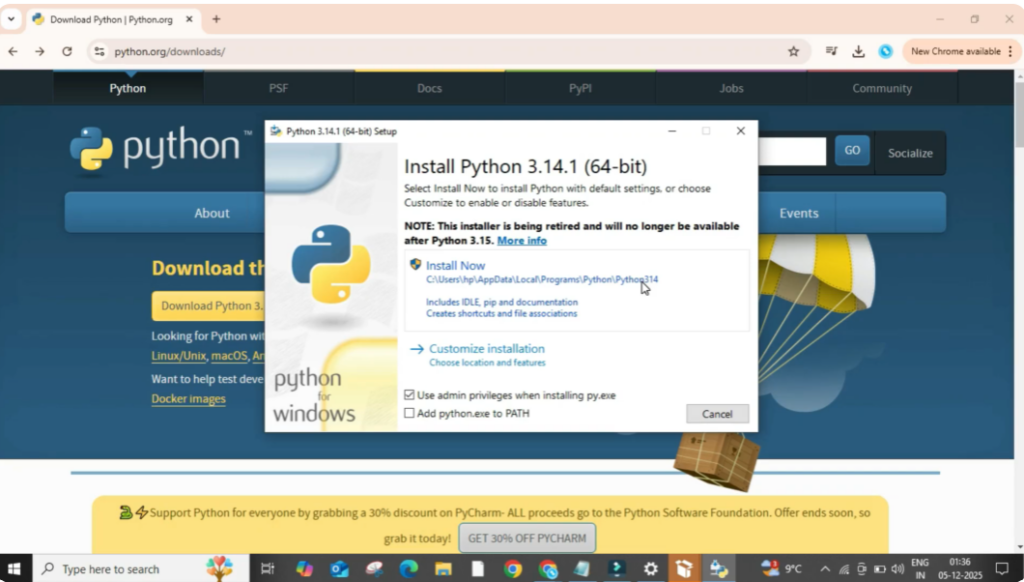This screenshot has width=1024, height=582.
Task: View site information icon in address bar
Action: [98, 52]
